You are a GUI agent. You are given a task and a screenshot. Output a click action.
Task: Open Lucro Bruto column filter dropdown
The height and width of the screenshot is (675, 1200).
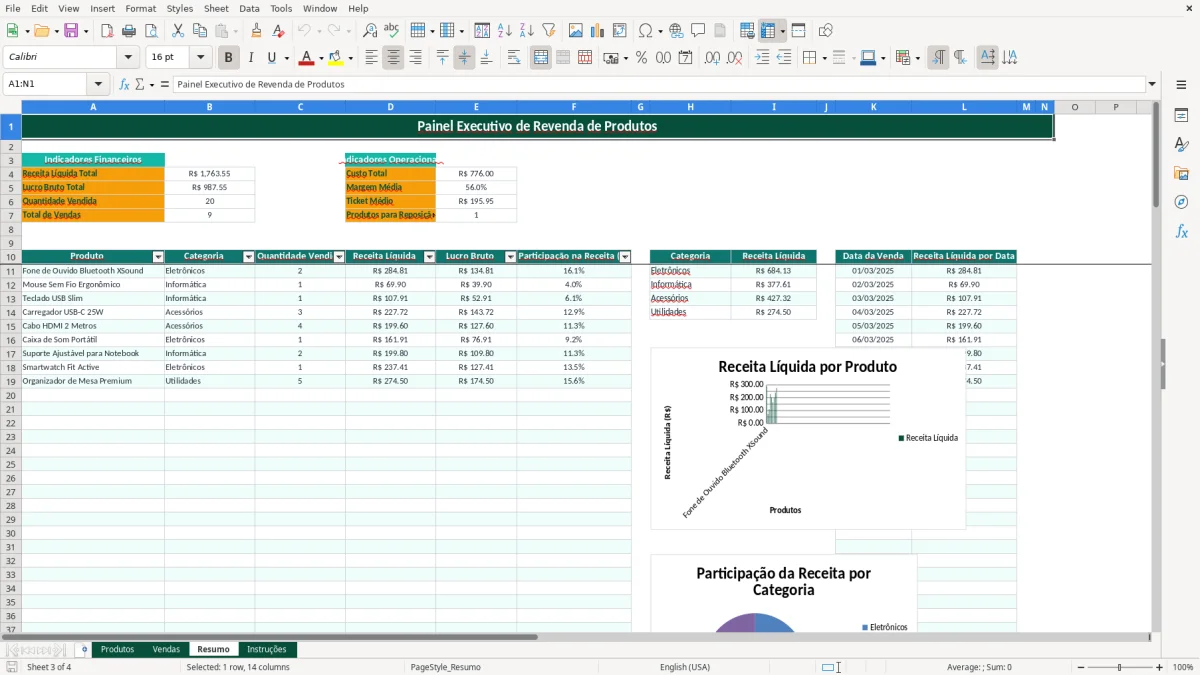click(x=510, y=257)
